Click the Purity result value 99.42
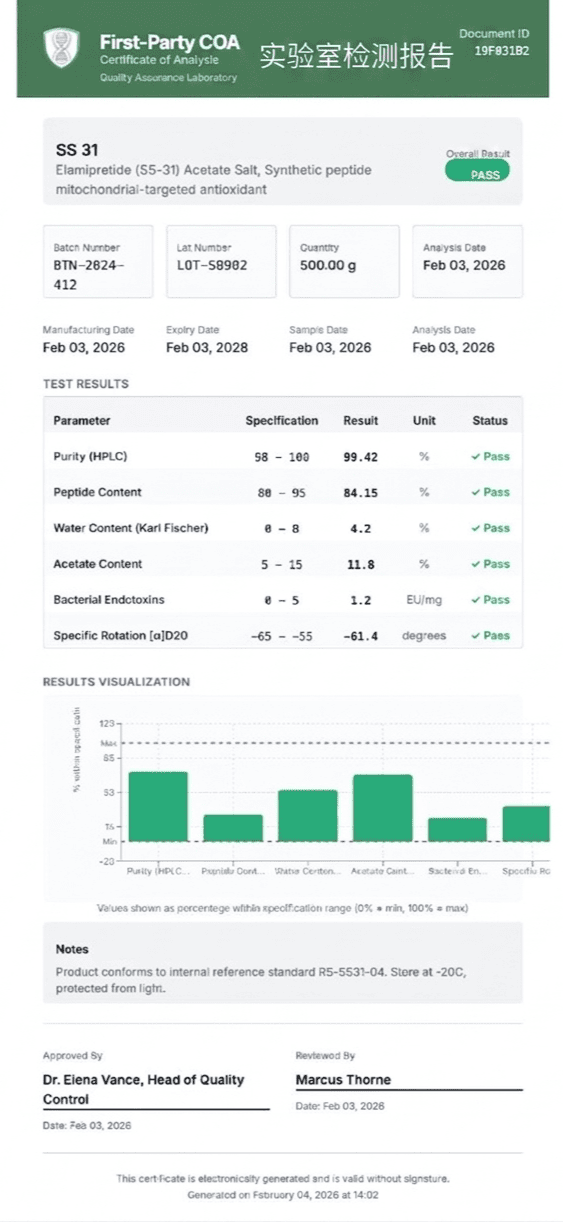563x1222 pixels. 360,457
